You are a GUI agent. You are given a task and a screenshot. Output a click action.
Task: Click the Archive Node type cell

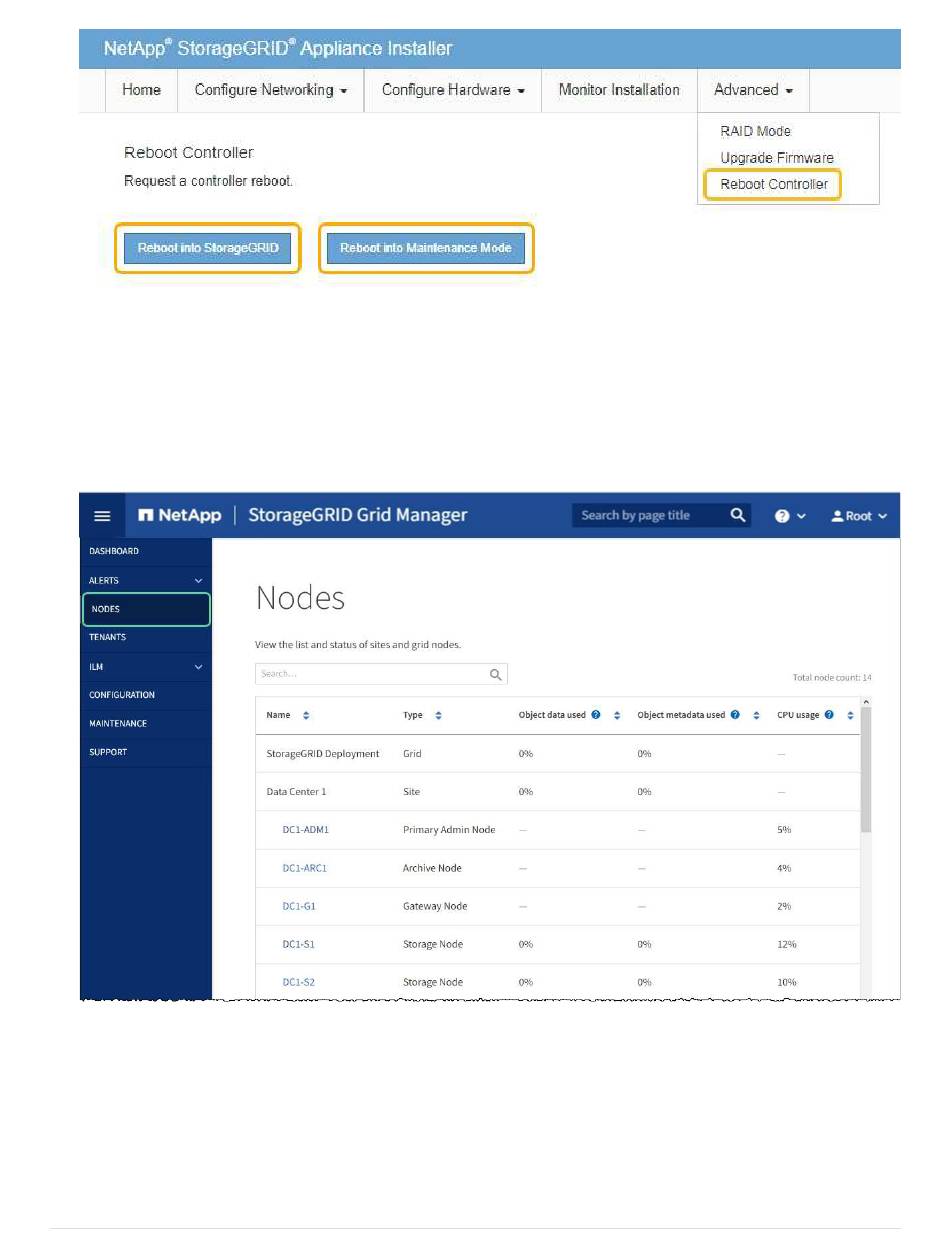(432, 868)
